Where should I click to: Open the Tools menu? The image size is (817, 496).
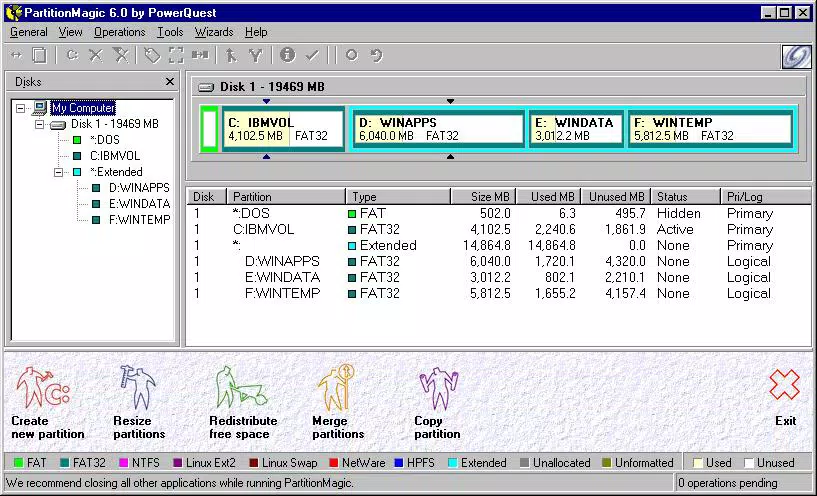[170, 32]
